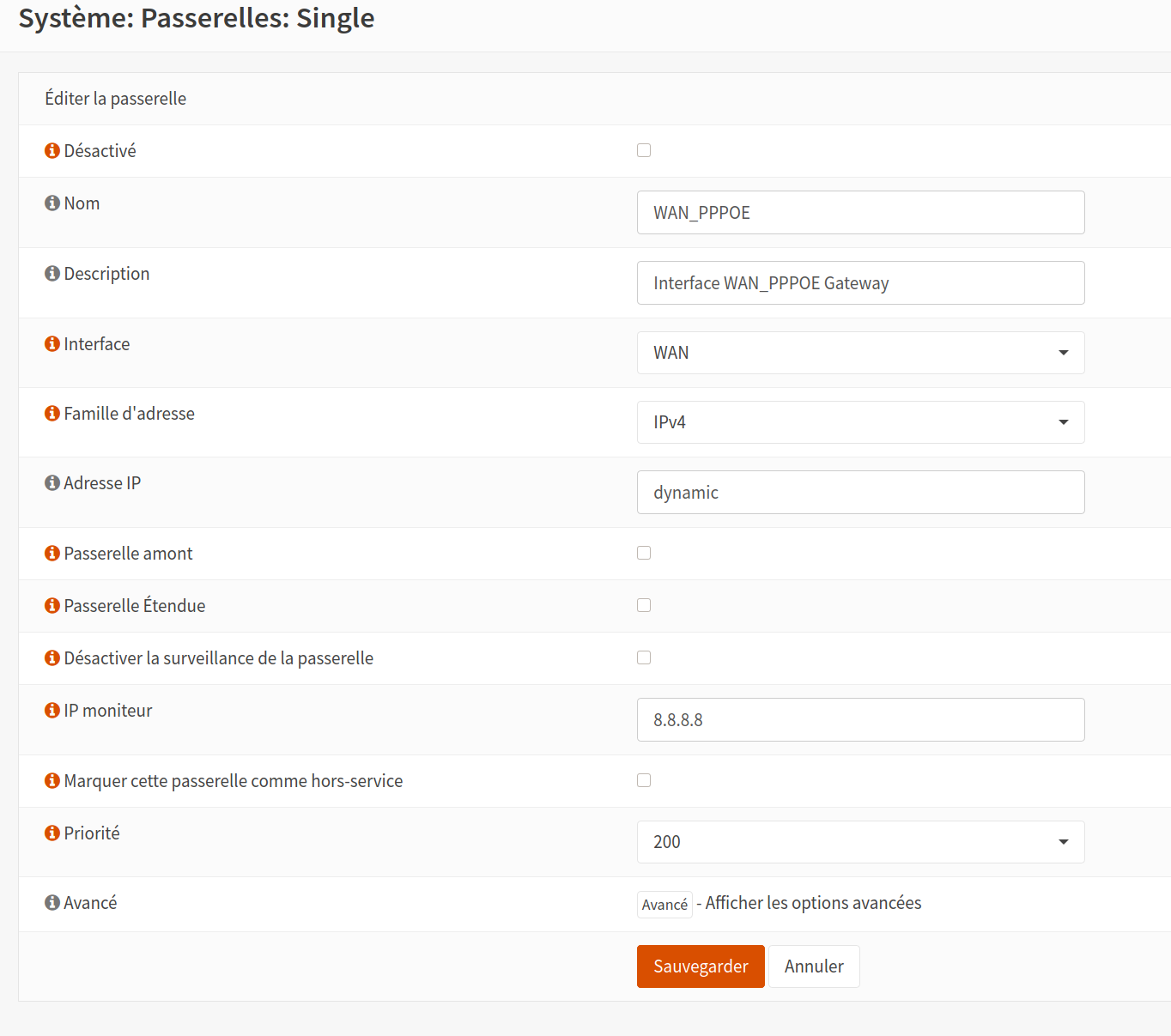
Task: Click into the Nom field containing WAN_PPPOE
Action: point(860,213)
